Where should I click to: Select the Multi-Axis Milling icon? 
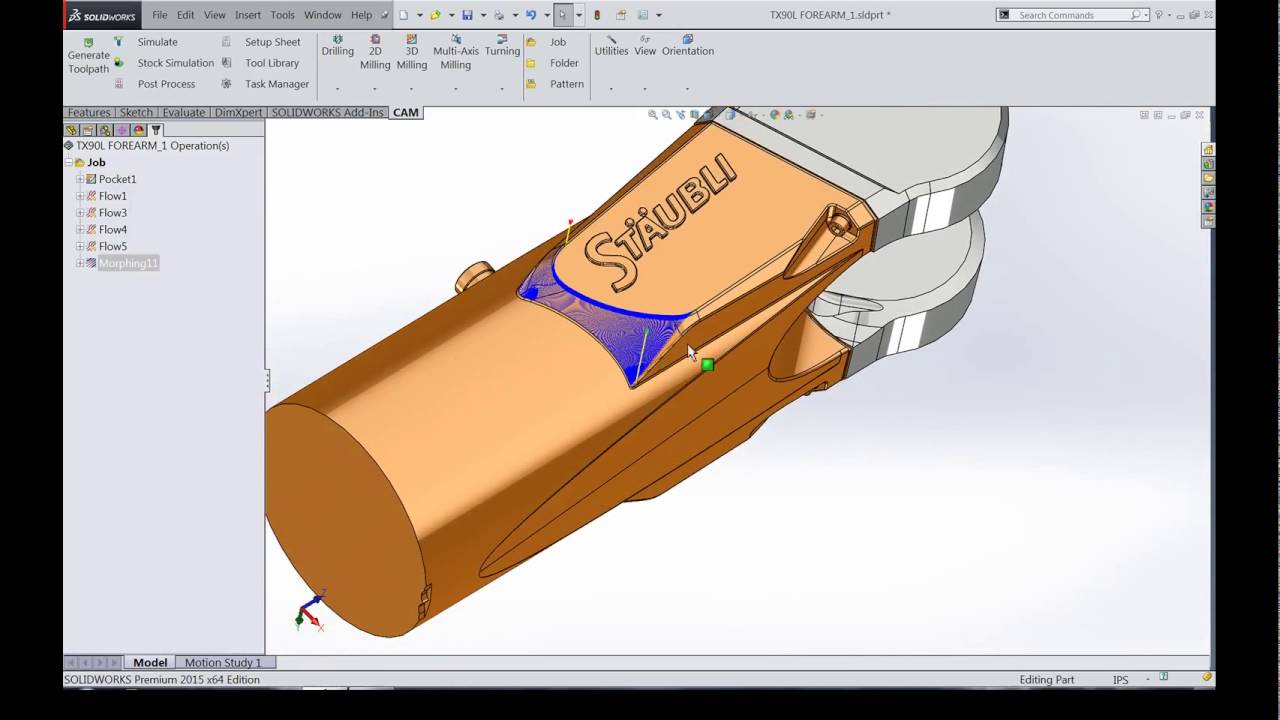coord(456,39)
